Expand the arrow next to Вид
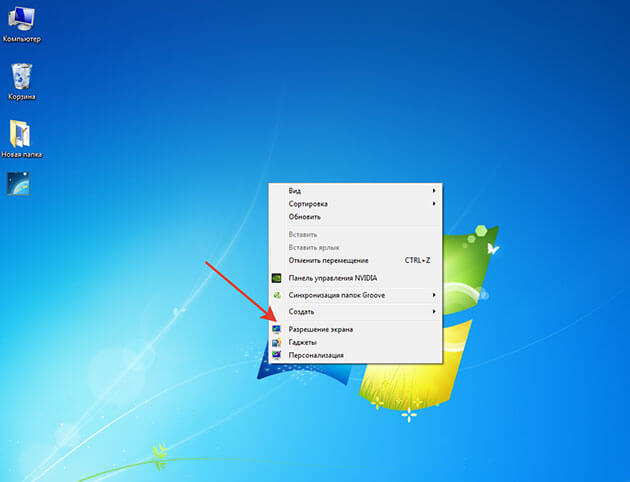Image resolution: width=630 pixels, height=482 pixels. 434,190
